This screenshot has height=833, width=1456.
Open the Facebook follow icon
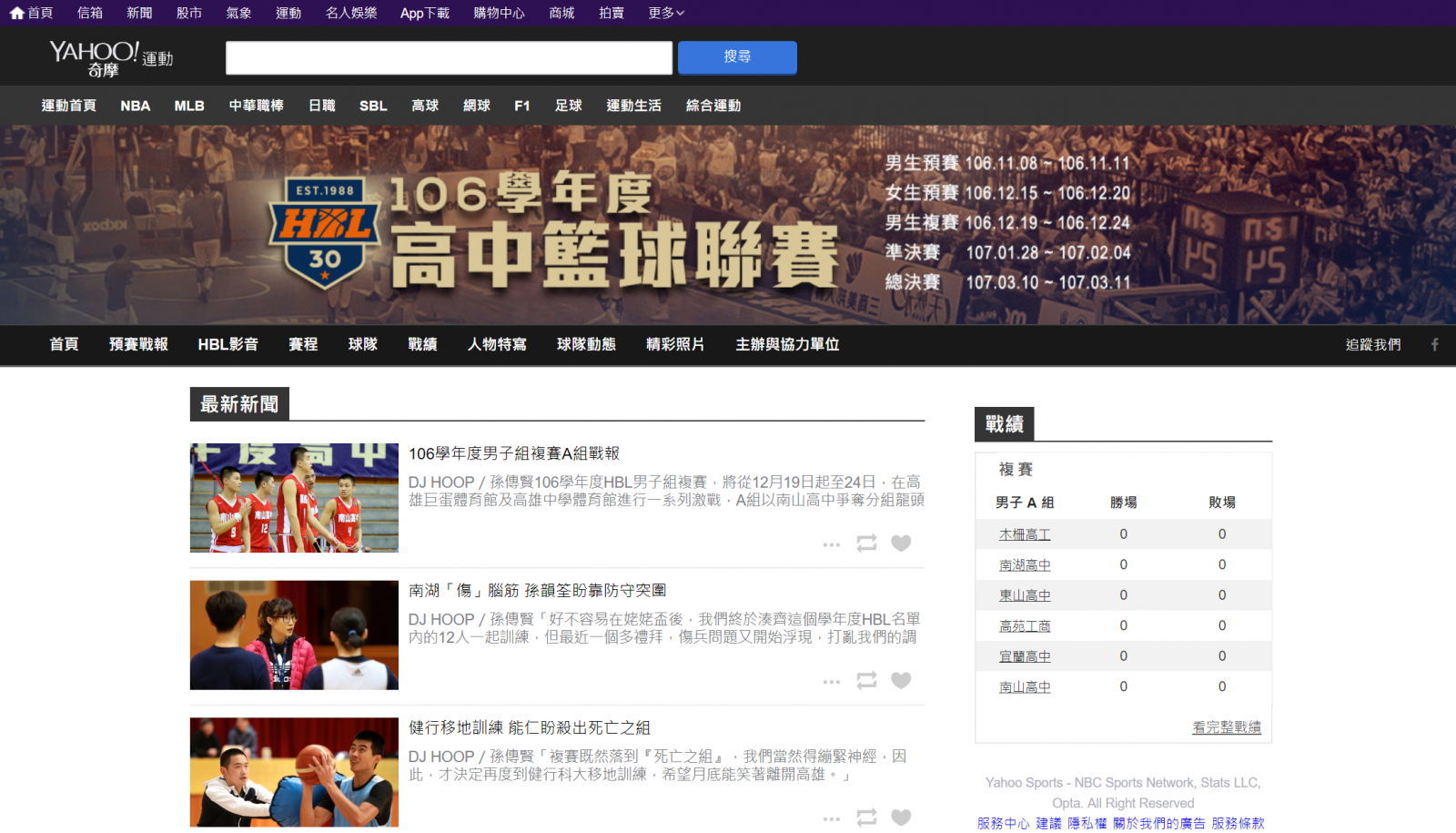pyautogui.click(x=1435, y=344)
